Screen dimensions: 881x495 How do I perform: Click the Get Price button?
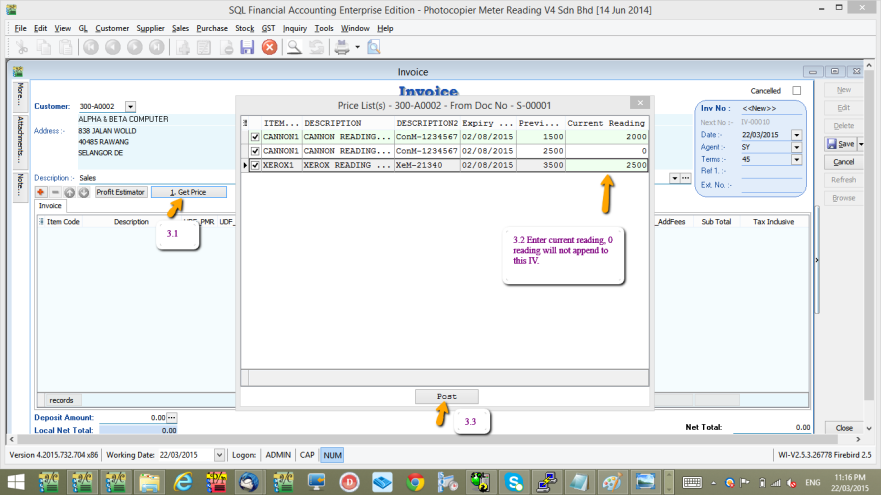point(188,192)
